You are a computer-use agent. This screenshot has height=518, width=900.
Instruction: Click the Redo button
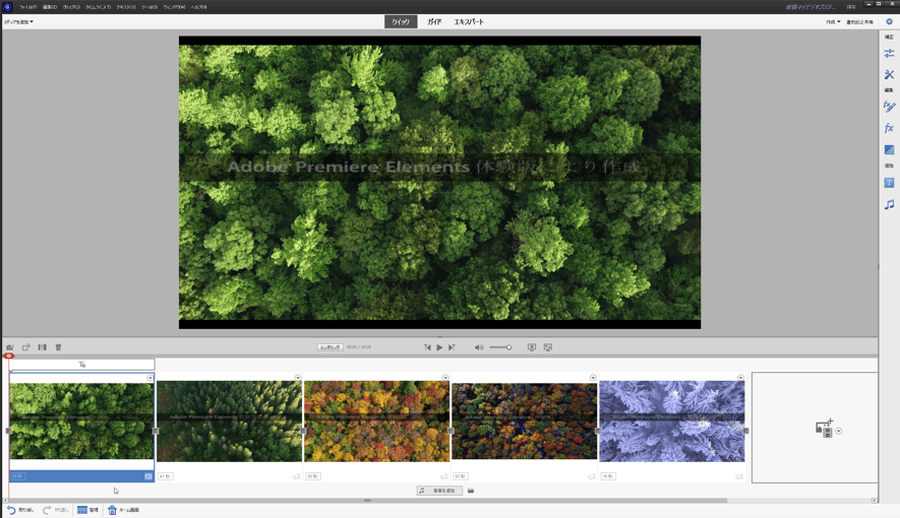(x=56, y=510)
